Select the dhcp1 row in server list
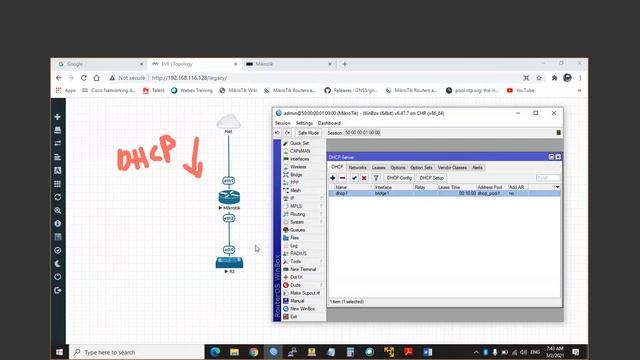The height and width of the screenshot is (360, 640). (x=444, y=193)
